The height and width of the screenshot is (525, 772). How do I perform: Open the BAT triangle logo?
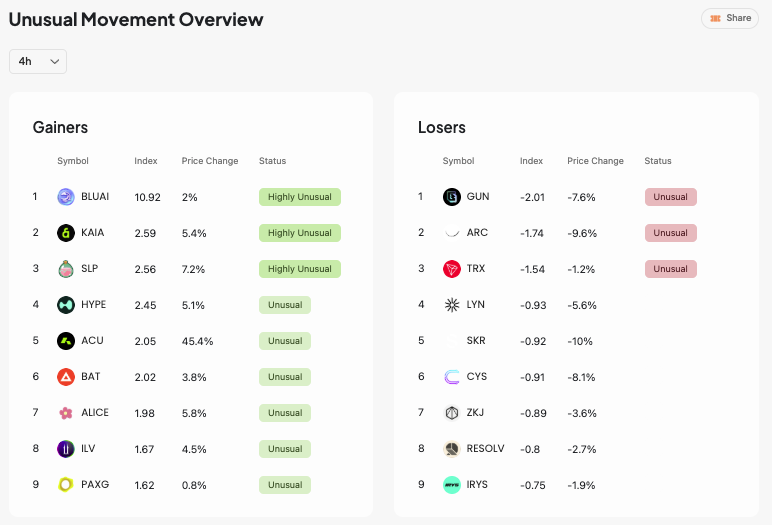66,377
